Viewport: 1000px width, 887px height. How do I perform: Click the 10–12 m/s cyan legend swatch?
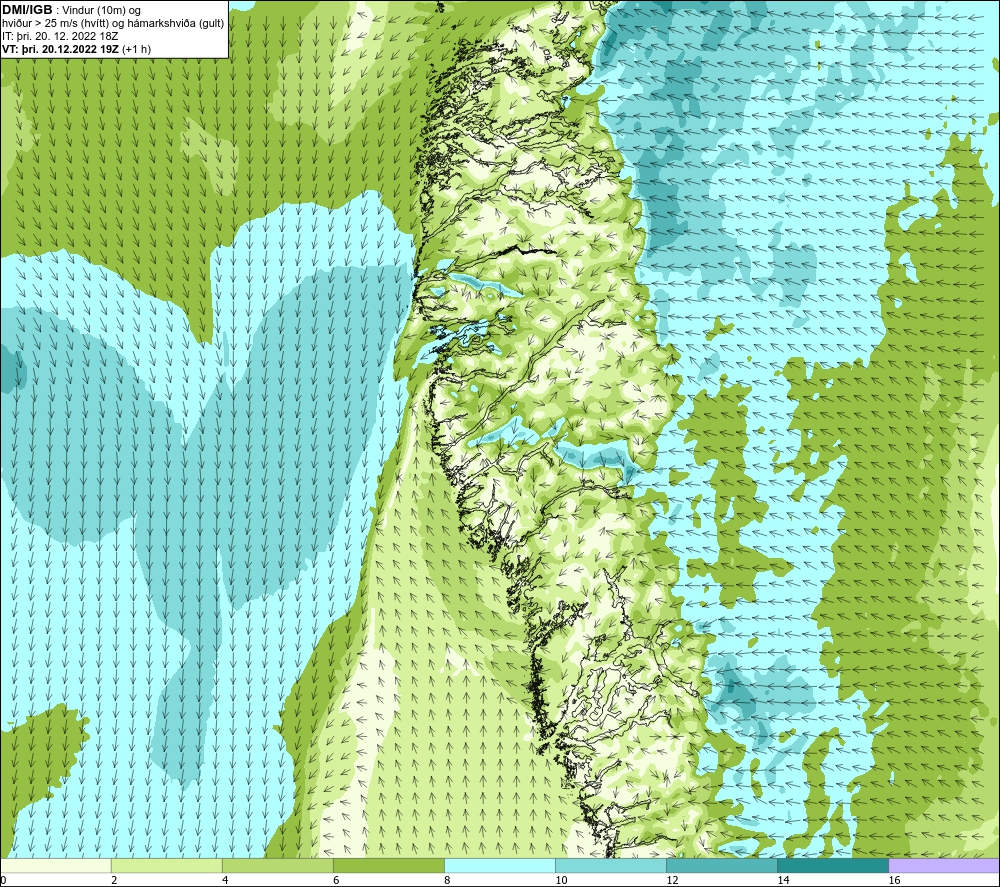[x=611, y=865]
